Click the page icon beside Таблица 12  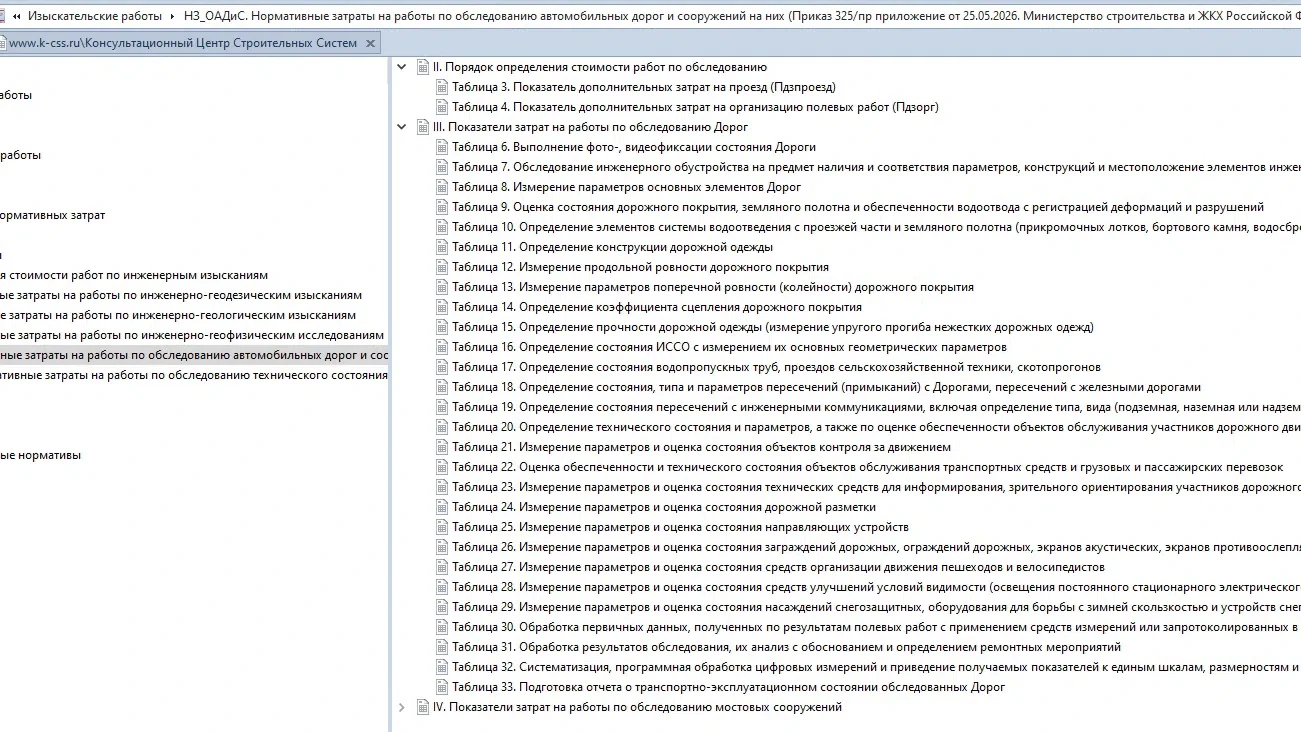(442, 267)
